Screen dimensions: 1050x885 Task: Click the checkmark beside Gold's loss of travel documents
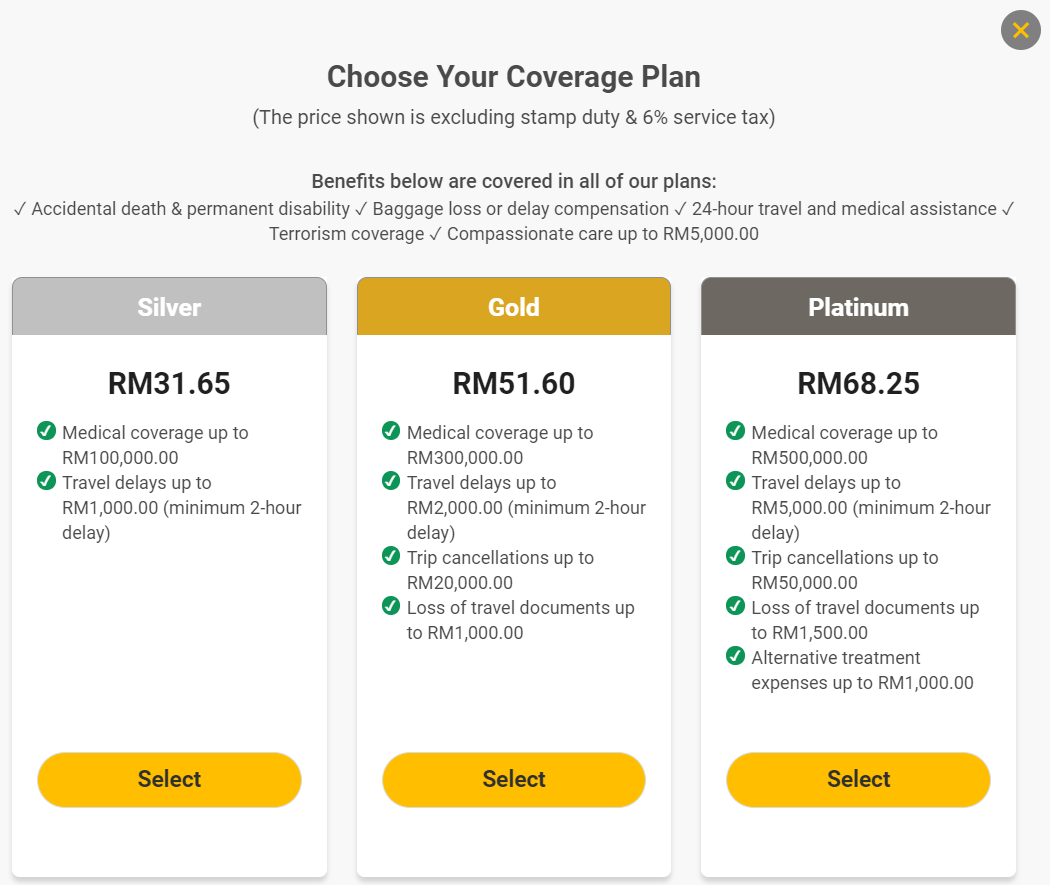[391, 607]
